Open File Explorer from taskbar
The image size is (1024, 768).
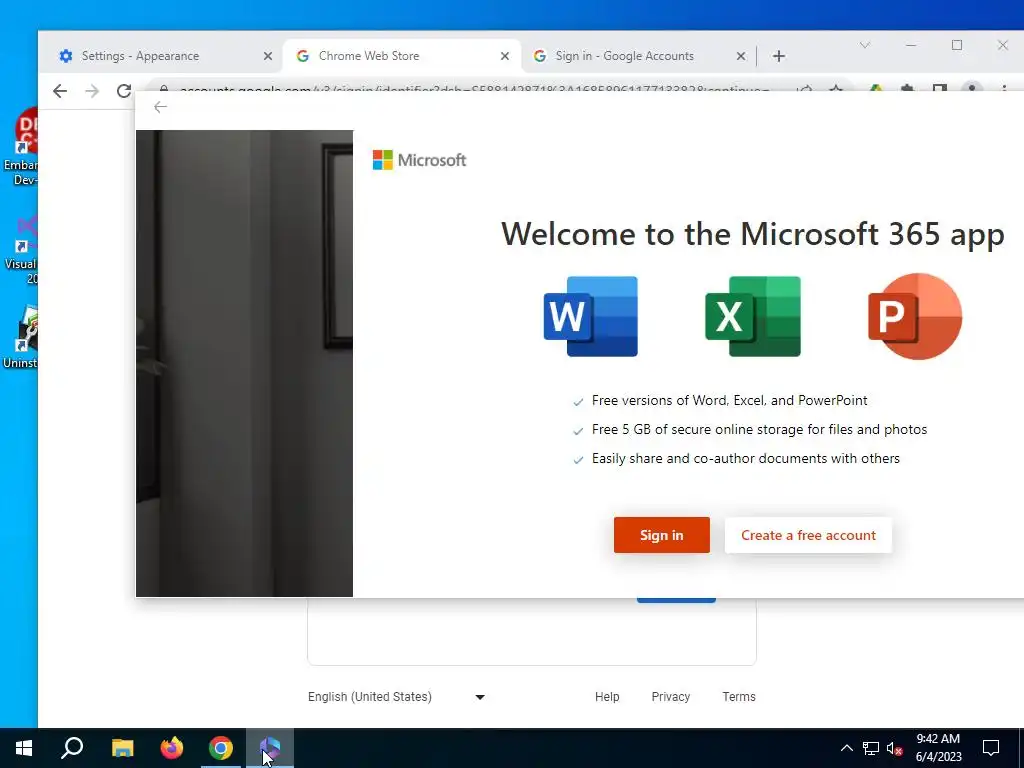[x=122, y=748]
